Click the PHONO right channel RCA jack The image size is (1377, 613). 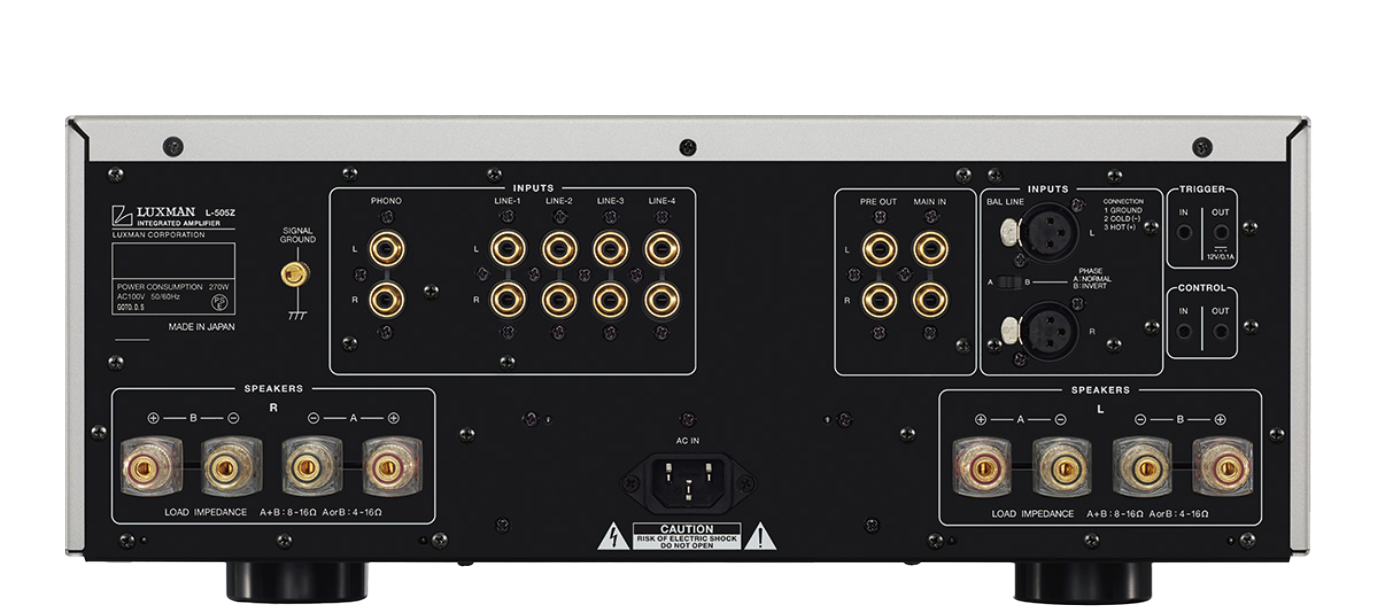tap(386, 298)
